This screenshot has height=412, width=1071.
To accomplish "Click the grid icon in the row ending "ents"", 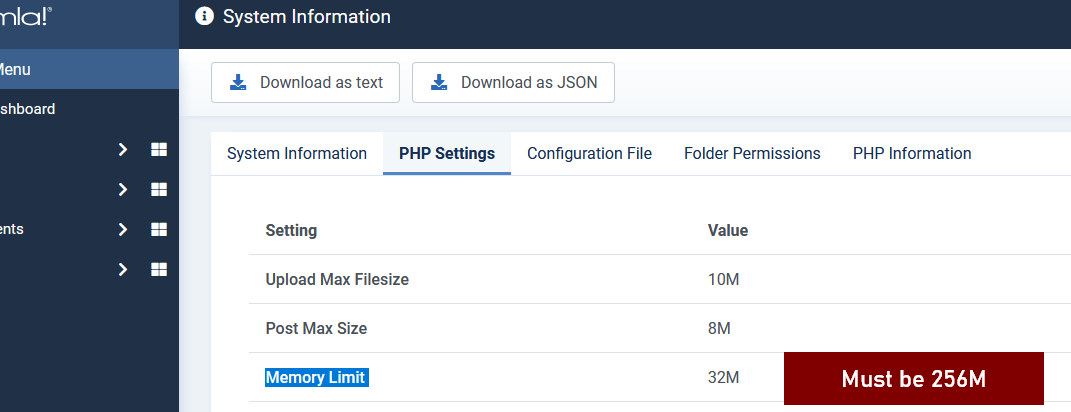I will click(158, 229).
